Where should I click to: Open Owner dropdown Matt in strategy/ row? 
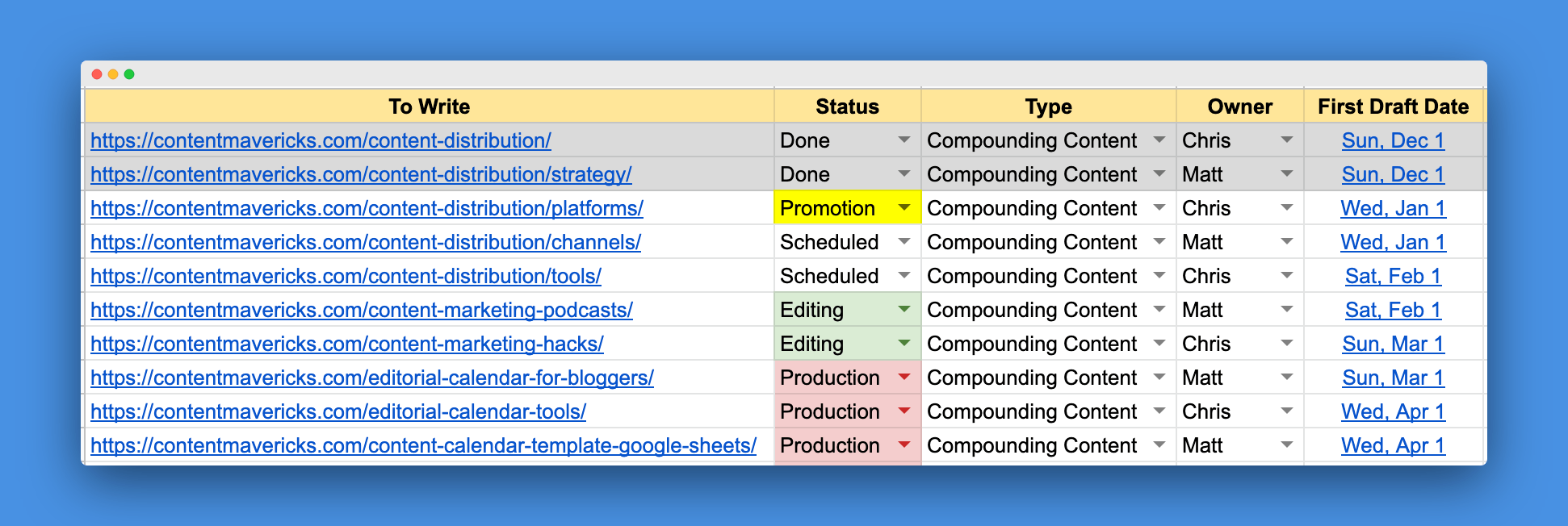coord(1287,174)
